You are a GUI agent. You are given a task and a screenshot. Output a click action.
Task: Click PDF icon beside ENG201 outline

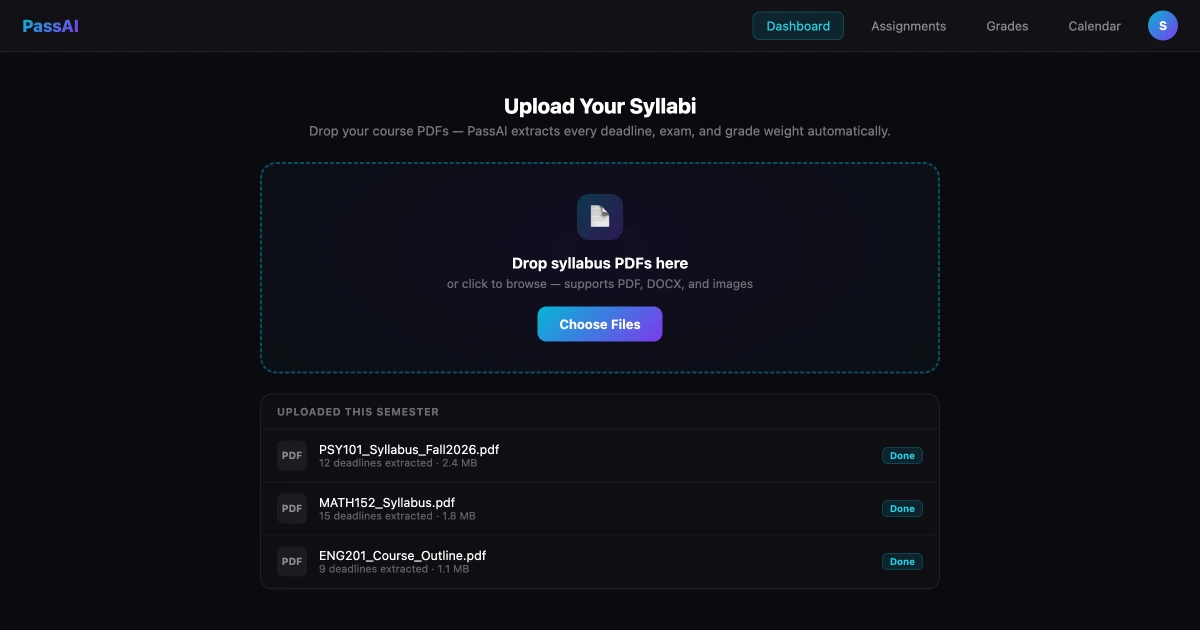(292, 561)
